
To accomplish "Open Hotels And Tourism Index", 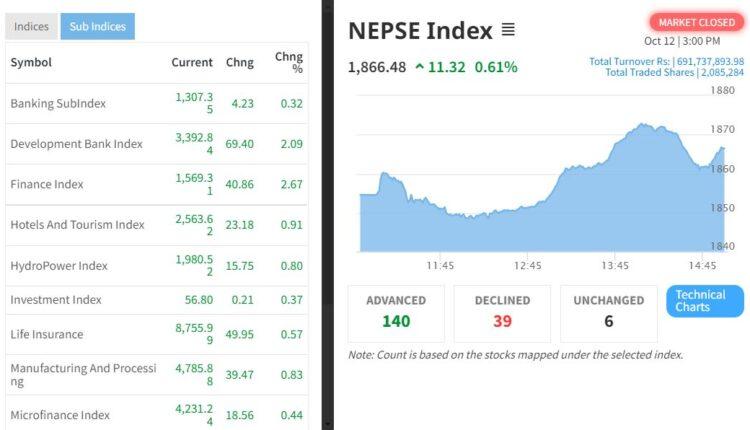I will coord(77,225).
